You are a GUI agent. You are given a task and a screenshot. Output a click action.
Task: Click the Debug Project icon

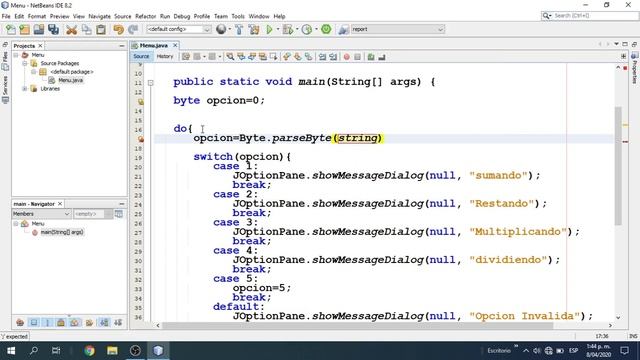[288, 29]
